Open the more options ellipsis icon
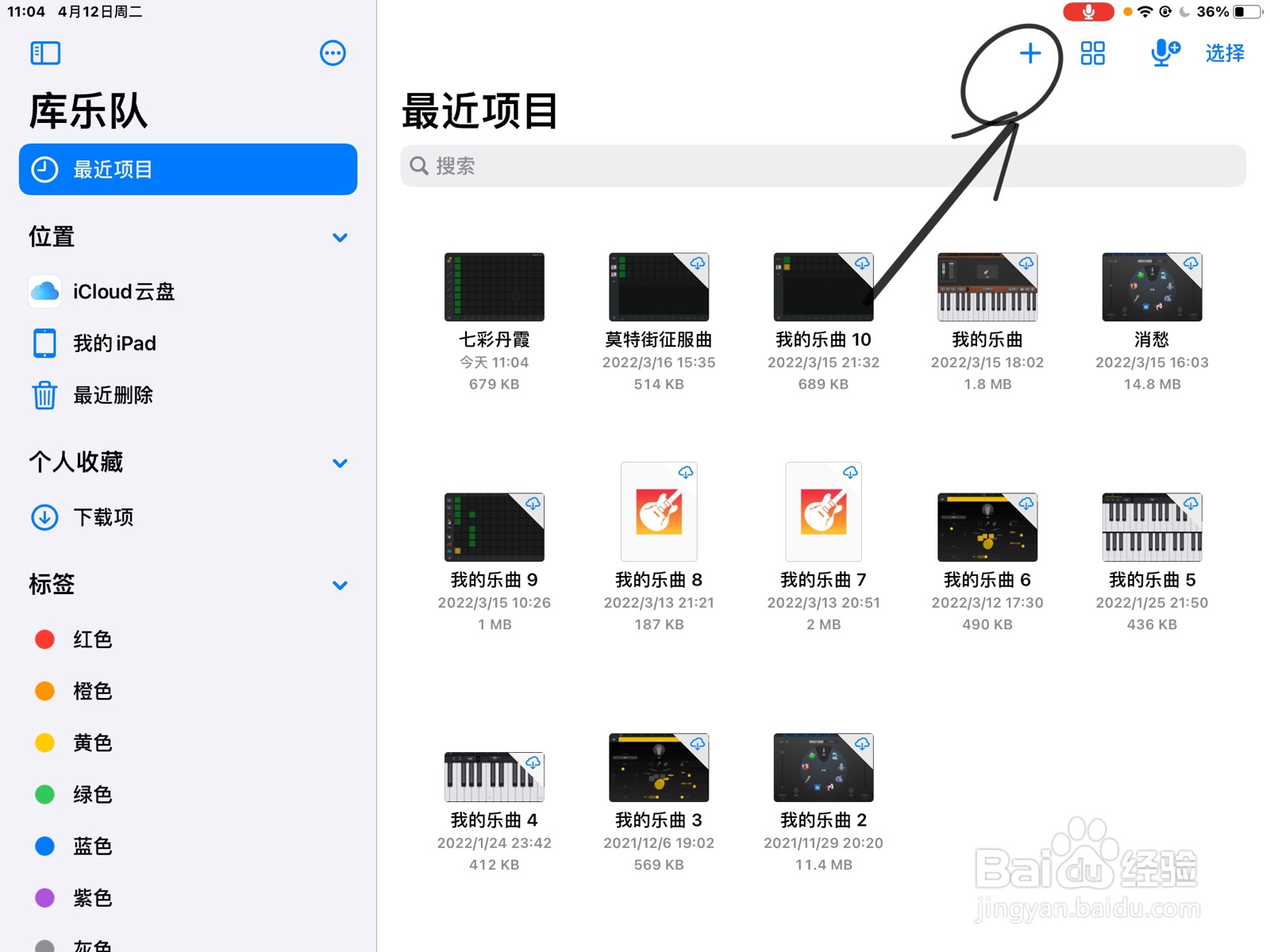 coord(333,52)
